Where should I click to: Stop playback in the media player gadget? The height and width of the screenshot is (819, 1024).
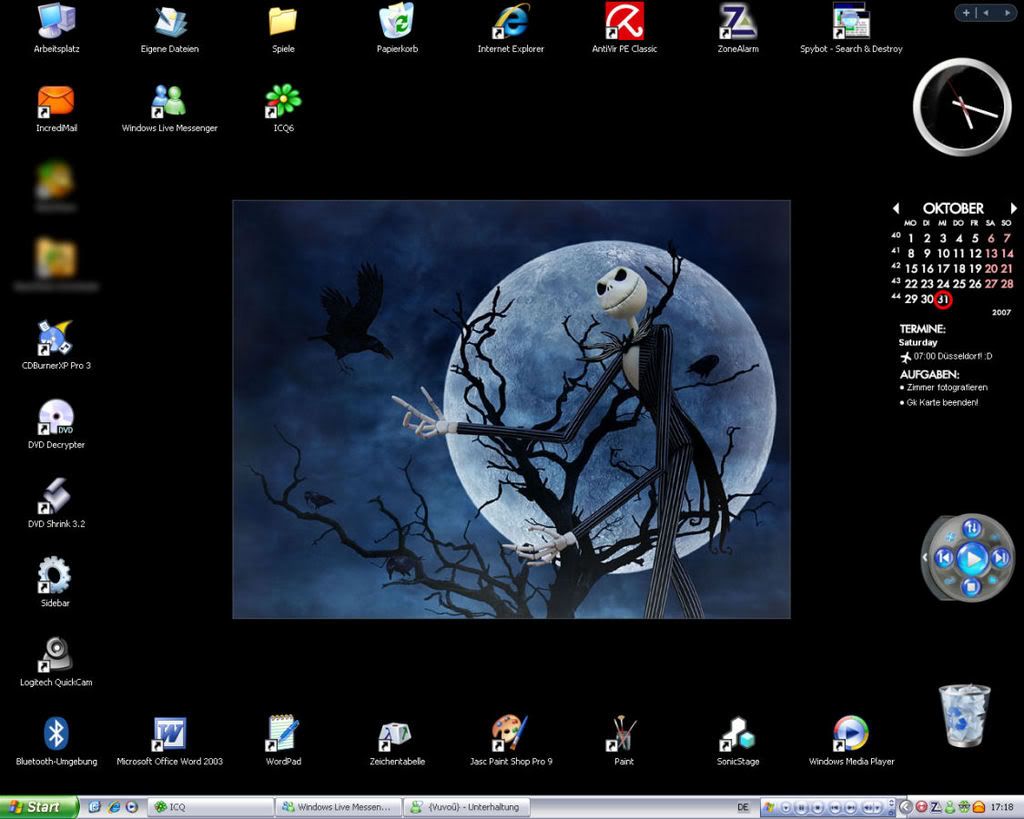click(x=971, y=586)
